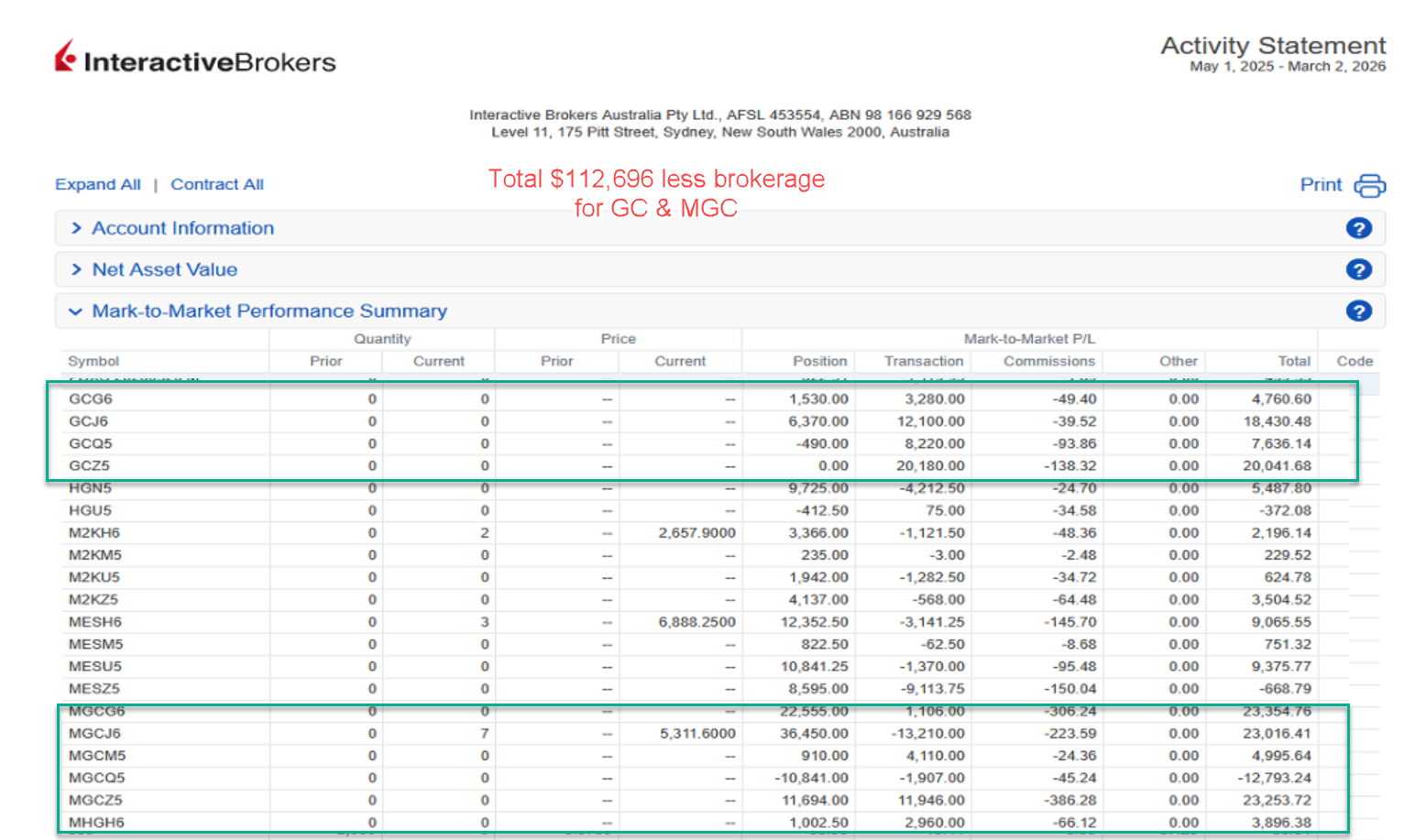Click the Transaction column header
1426x840 pixels.
coord(923,361)
